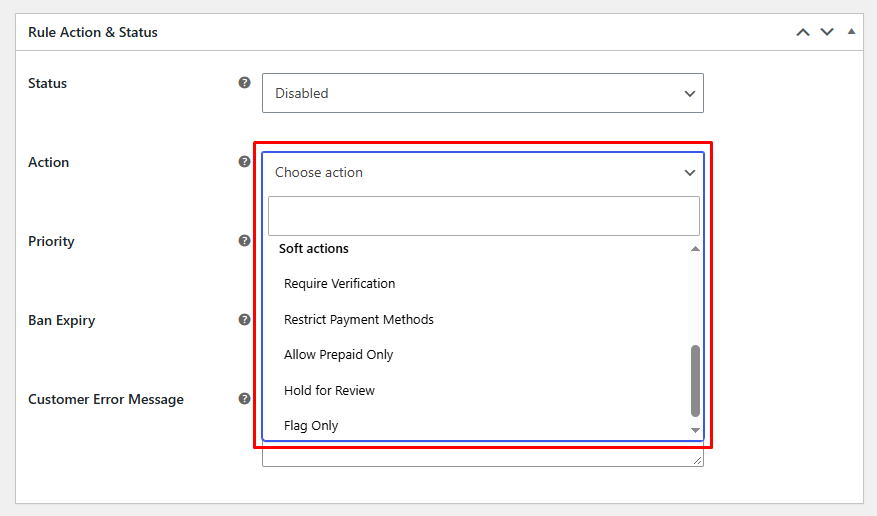Viewport: 877px width, 516px height.
Task: Click the action list scrollbar thumb
Action: point(695,381)
